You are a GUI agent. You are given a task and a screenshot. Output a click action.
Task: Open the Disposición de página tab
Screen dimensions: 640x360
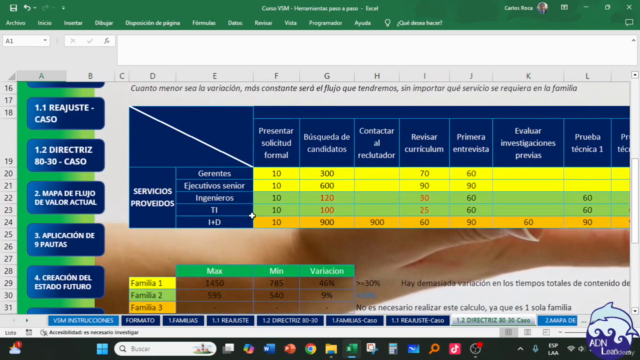[x=152, y=23]
